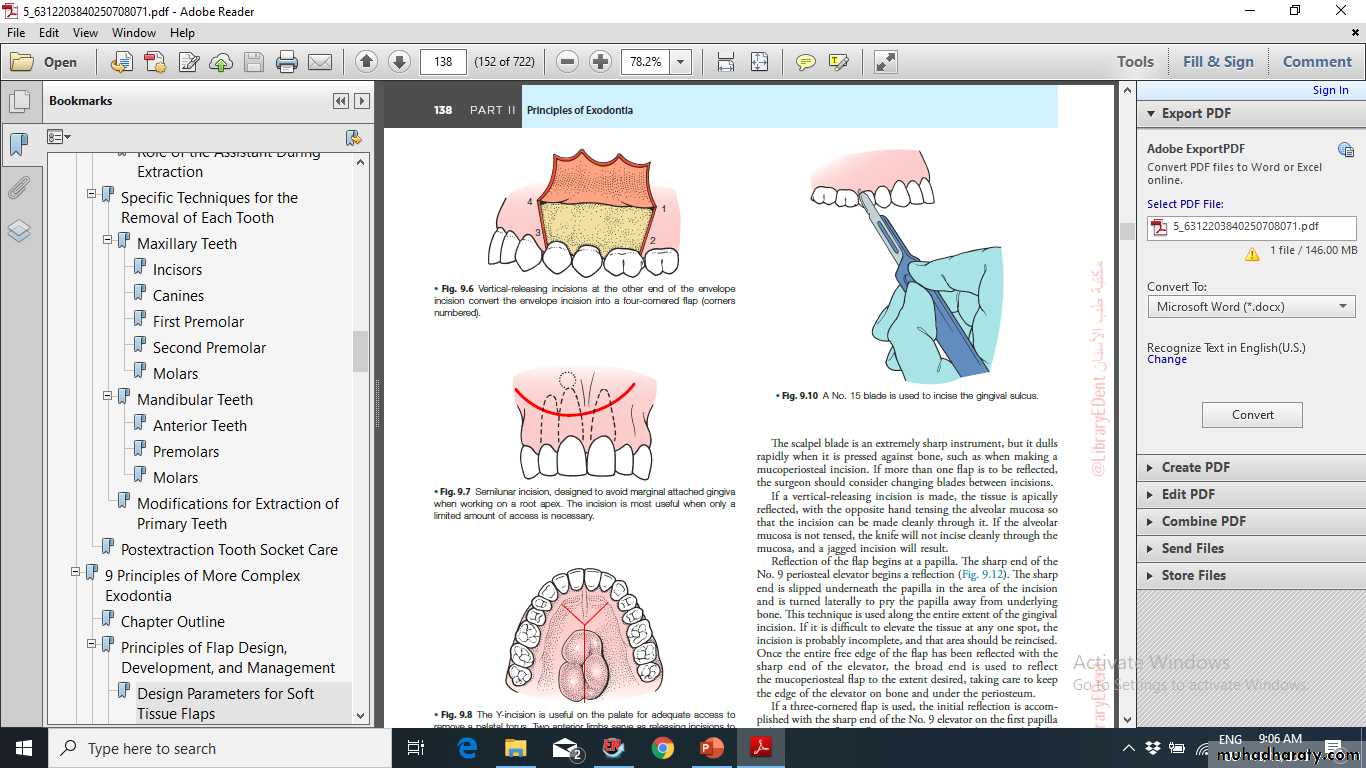Viewport: 1366px width, 768px height.
Task: Open the Convert To format dropdown
Action: tap(1251, 307)
